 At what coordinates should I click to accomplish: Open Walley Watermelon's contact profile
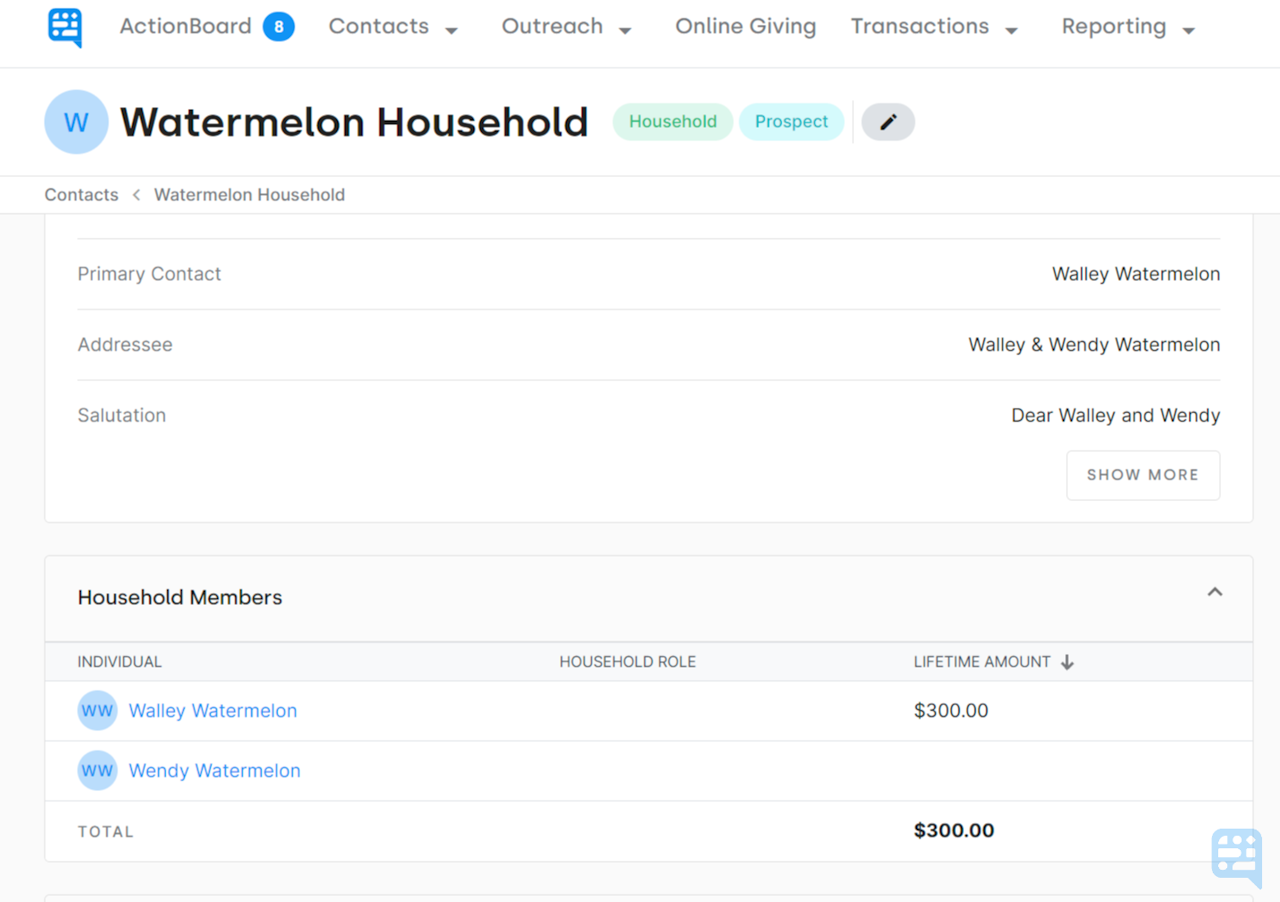pos(212,710)
